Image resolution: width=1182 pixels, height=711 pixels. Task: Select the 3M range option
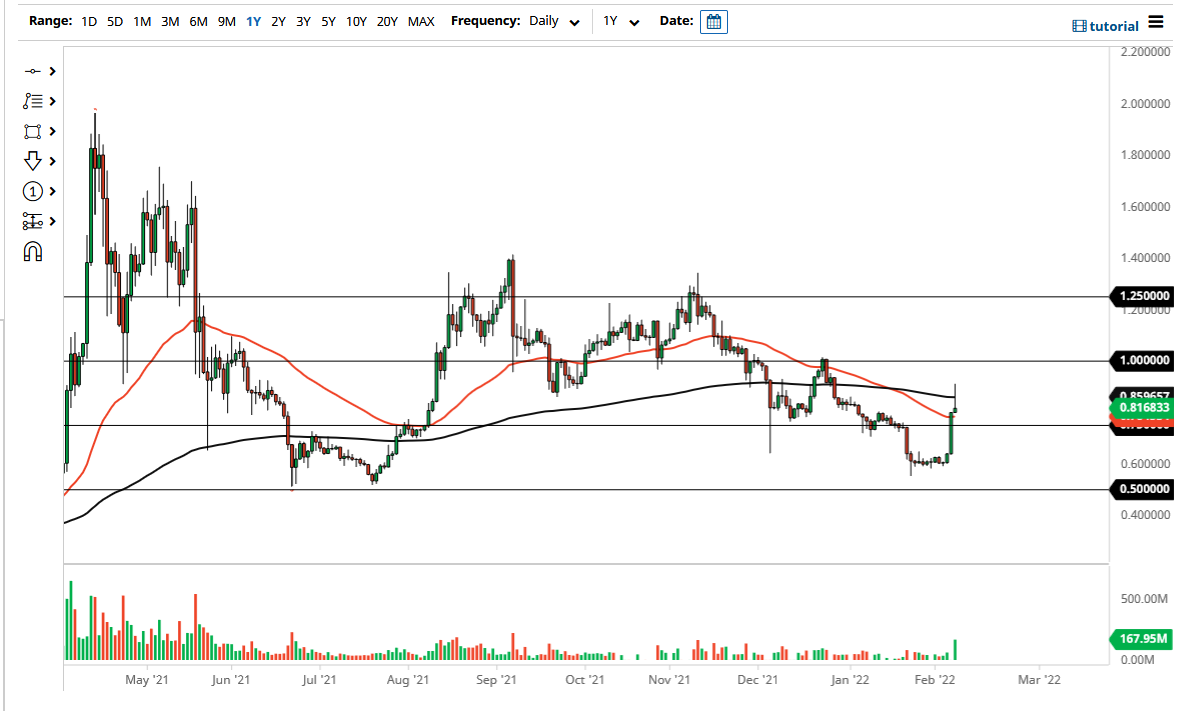click(x=167, y=20)
